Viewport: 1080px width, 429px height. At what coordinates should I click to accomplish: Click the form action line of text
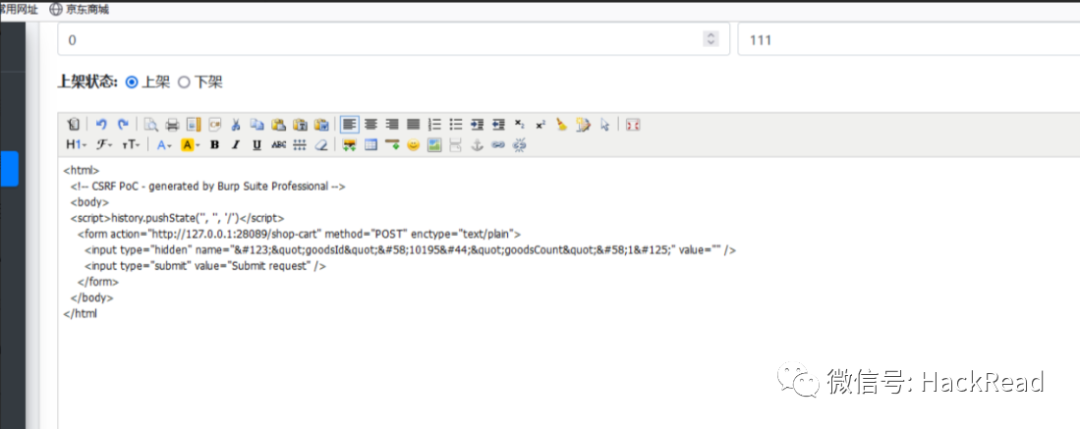[x=299, y=234]
